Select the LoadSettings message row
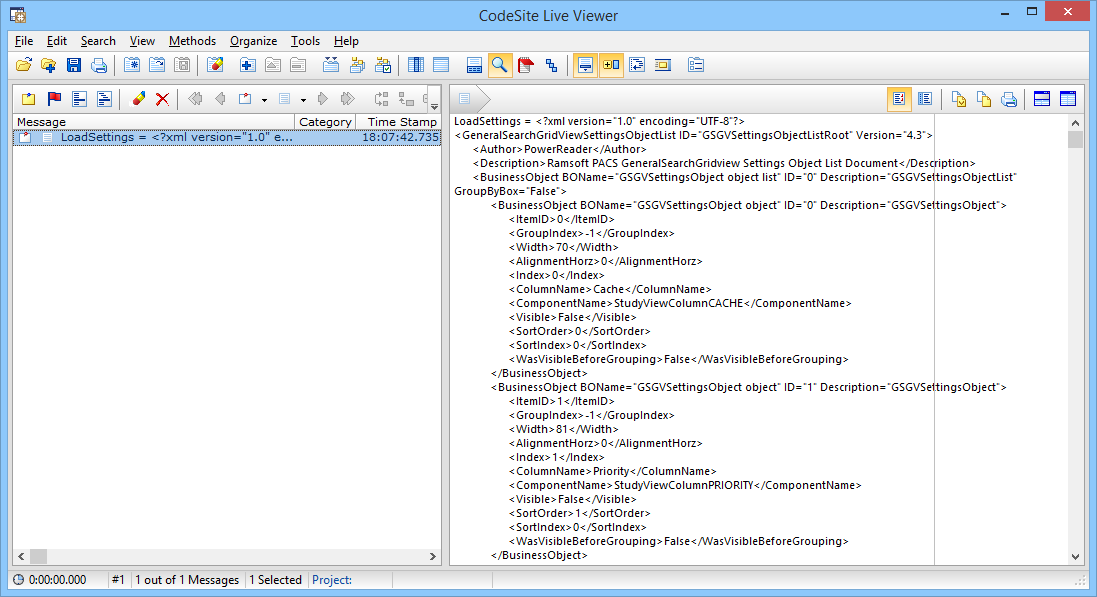Image resolution: width=1097 pixels, height=597 pixels. tap(227, 137)
